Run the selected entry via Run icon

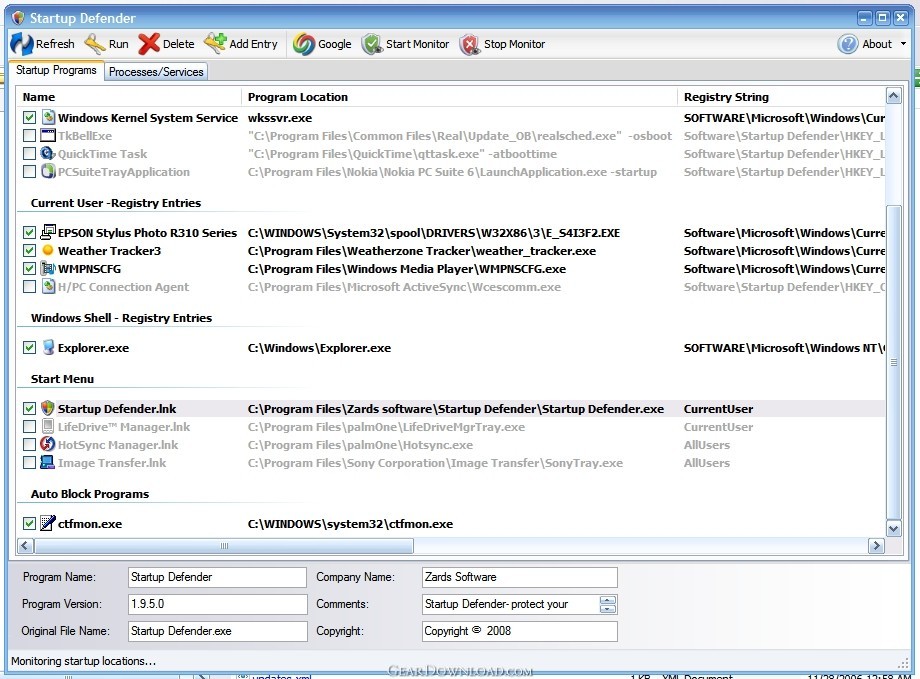click(x=94, y=44)
